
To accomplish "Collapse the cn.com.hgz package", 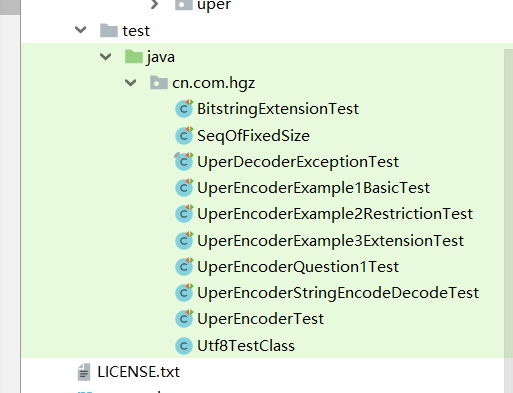I will (x=131, y=82).
